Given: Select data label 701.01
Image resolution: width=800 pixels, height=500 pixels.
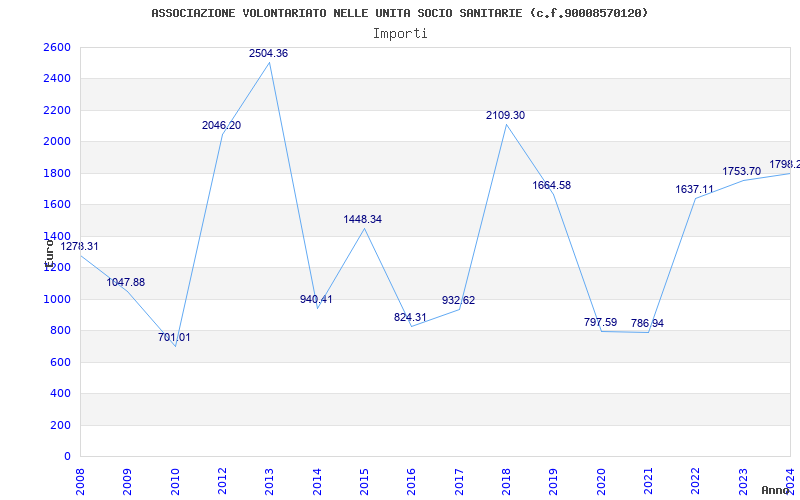Looking at the screenshot, I should click(x=174, y=337).
